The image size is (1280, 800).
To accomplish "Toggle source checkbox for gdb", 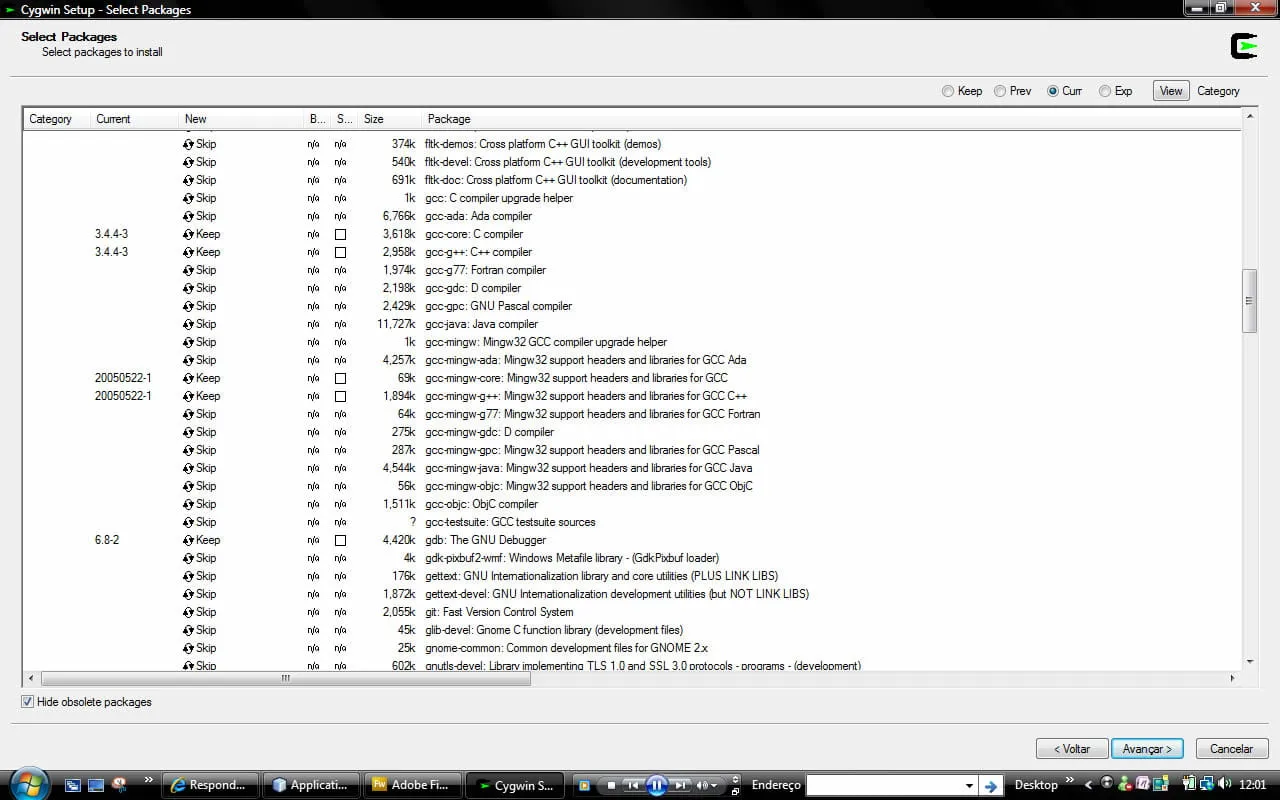I will click(x=340, y=541).
